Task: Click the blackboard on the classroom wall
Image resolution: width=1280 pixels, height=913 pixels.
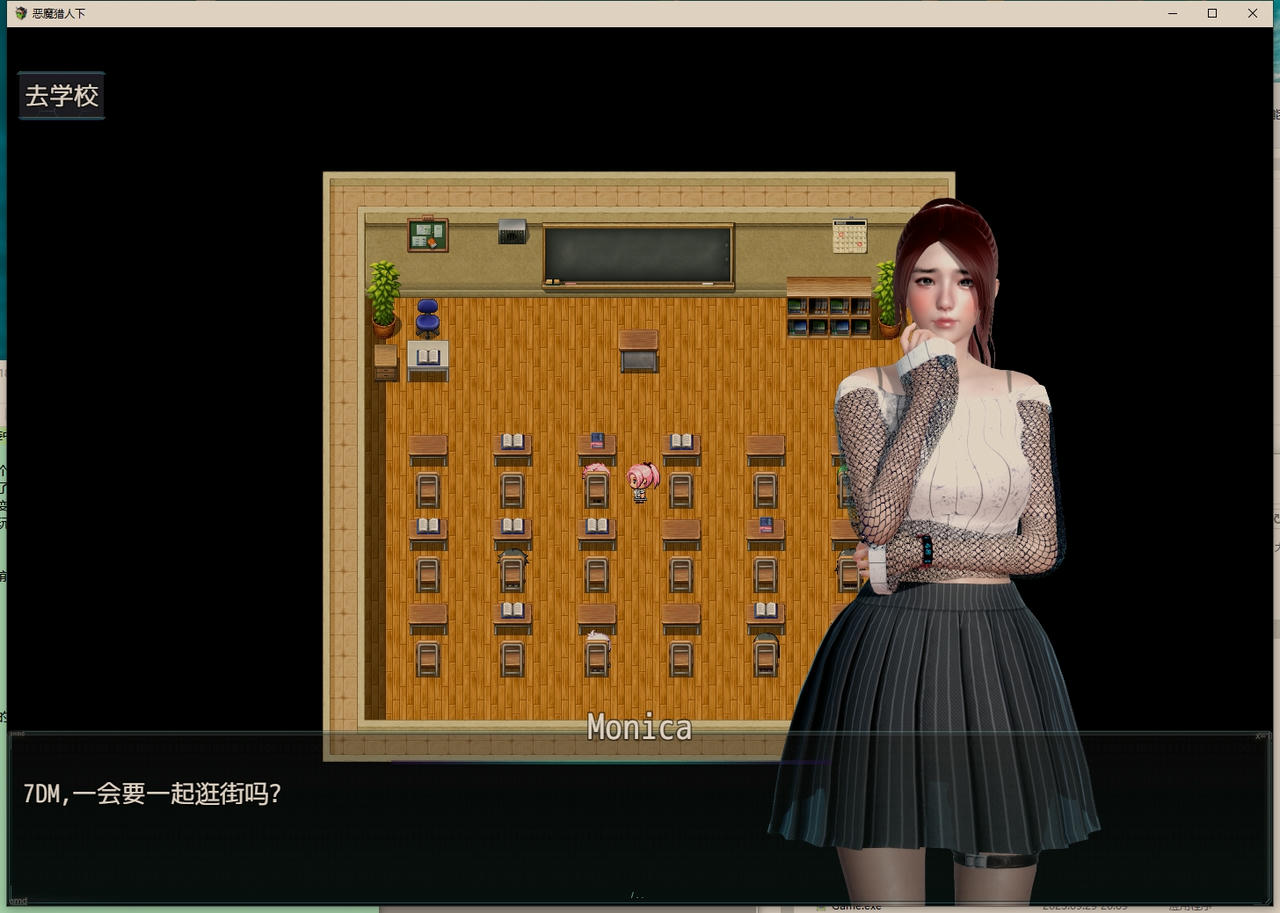Action: 638,255
